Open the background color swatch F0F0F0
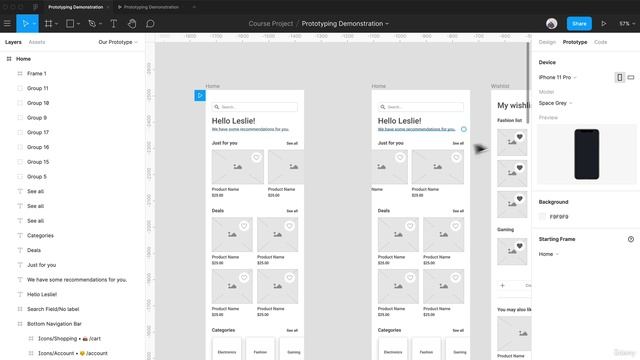The width and height of the screenshot is (640, 360). coord(542,217)
